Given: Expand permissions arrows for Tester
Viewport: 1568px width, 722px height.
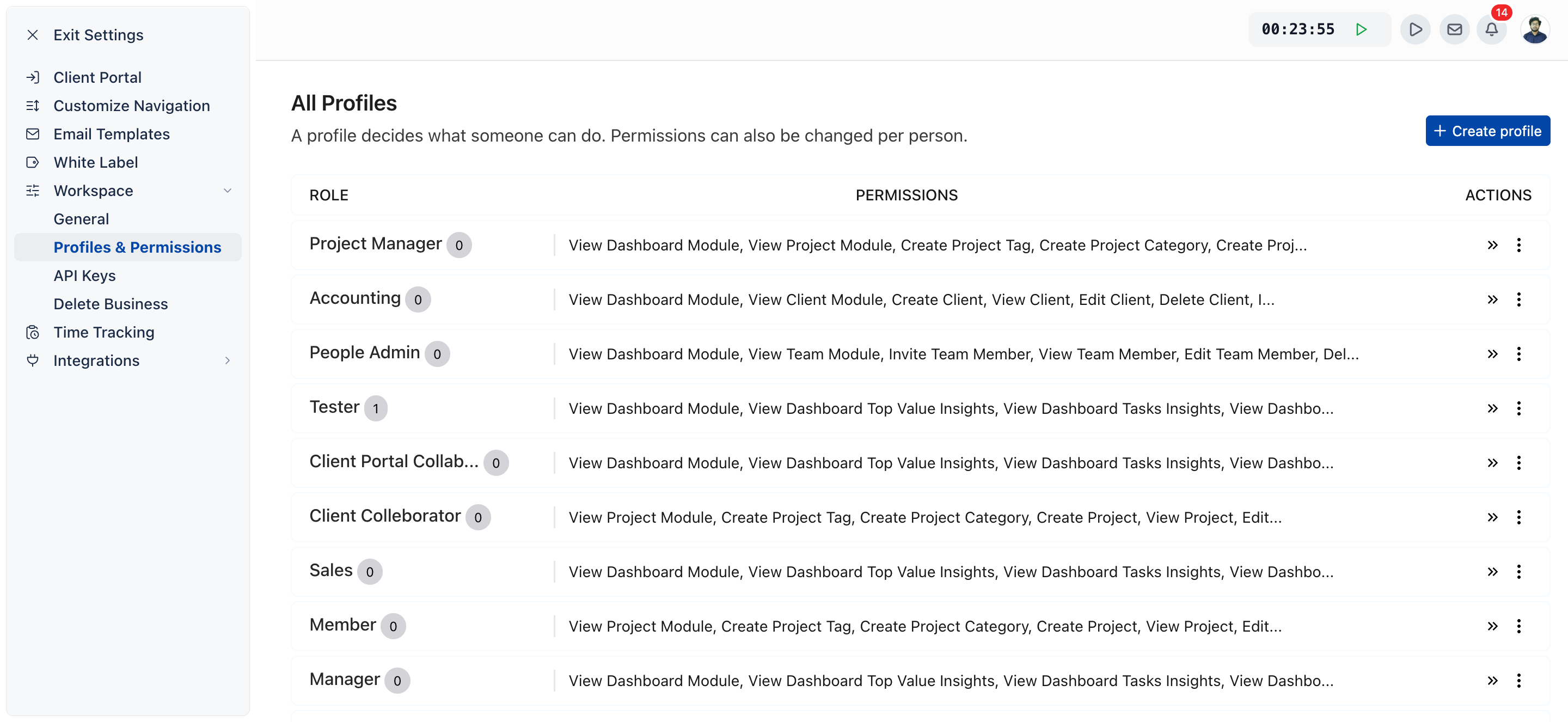Looking at the screenshot, I should pos(1492,408).
